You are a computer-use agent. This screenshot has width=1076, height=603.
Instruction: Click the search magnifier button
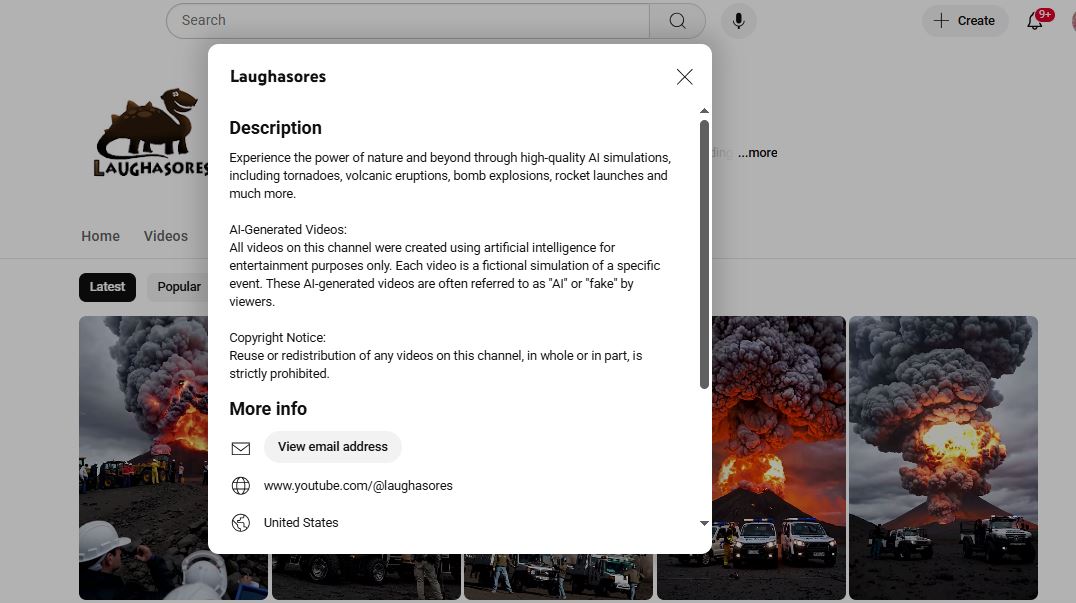click(677, 21)
